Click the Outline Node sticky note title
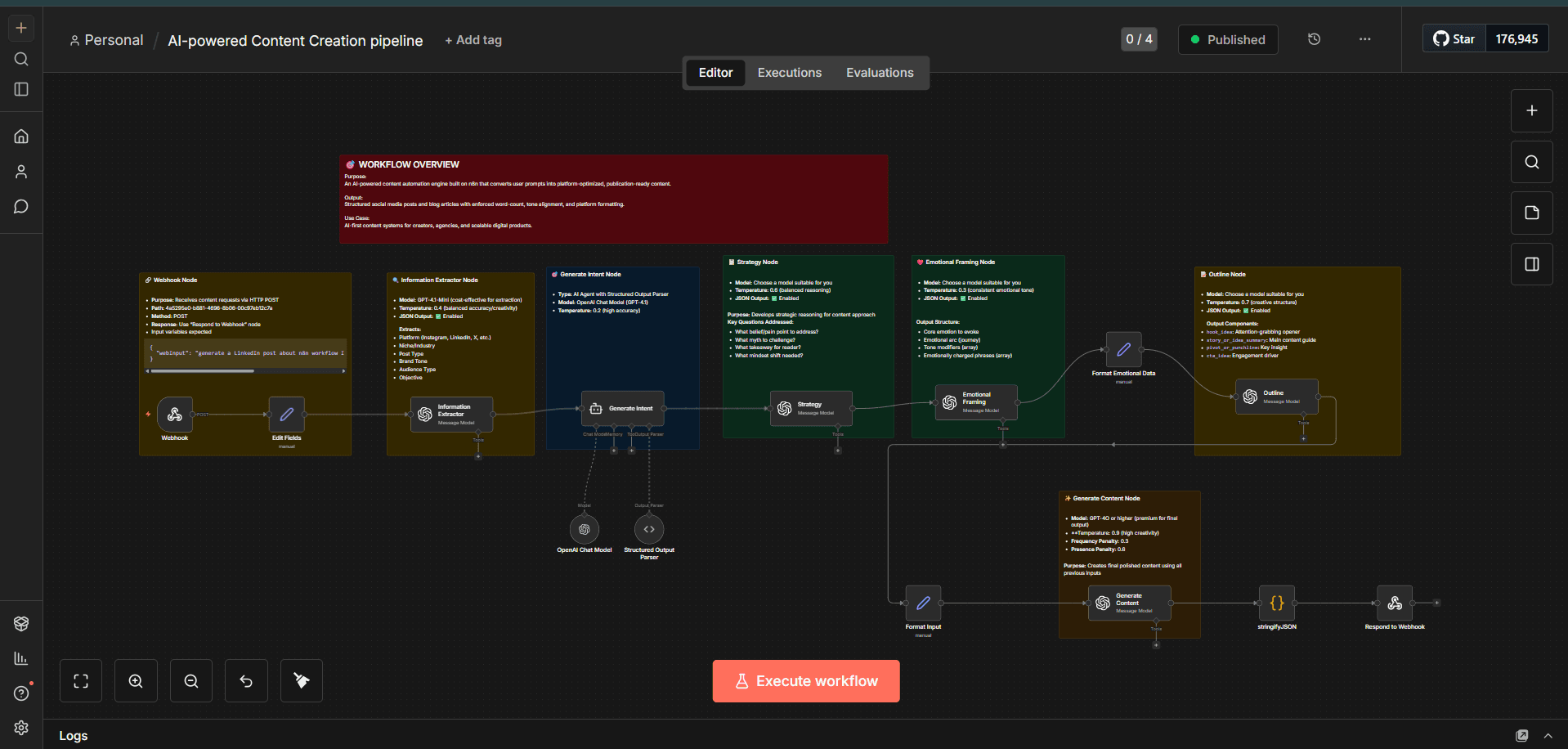1568x749 pixels. click(1227, 275)
